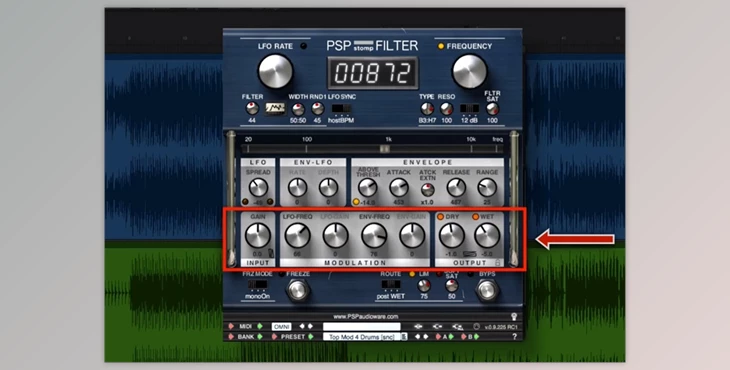Click the third arrow icon before the clock icon
Image resolution: width=730 pixels, height=370 pixels.
pos(457,326)
